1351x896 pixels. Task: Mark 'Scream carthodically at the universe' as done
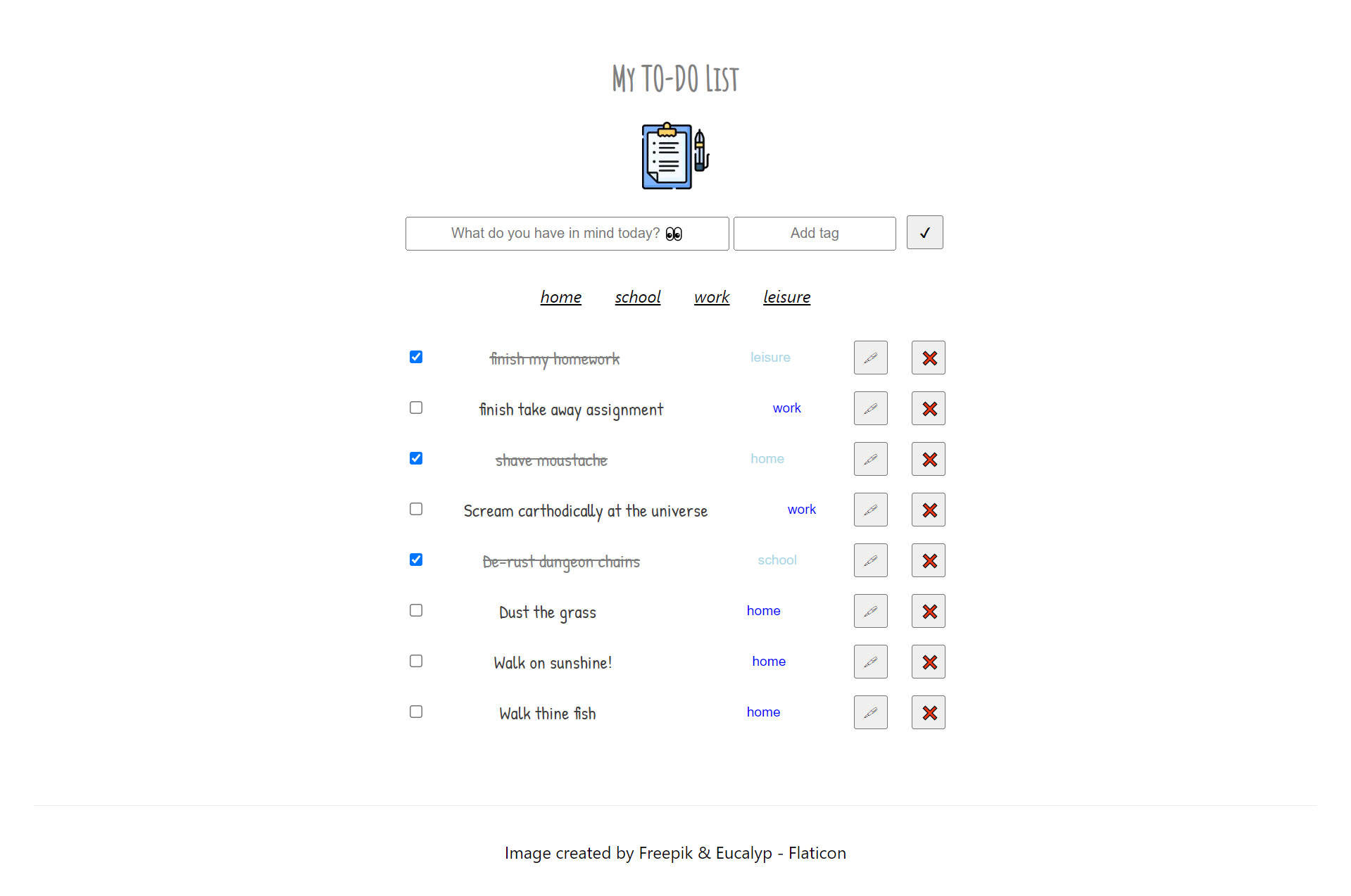point(416,509)
